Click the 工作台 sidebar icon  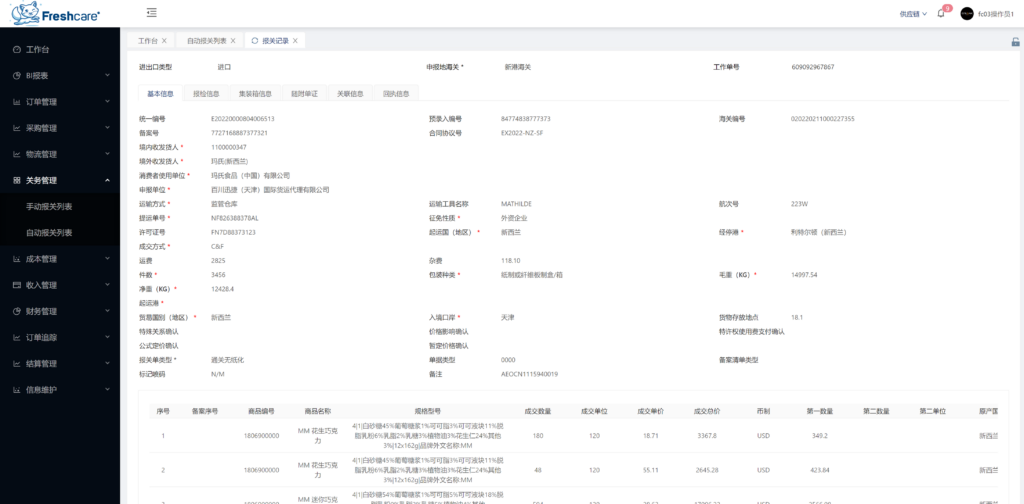[17, 50]
